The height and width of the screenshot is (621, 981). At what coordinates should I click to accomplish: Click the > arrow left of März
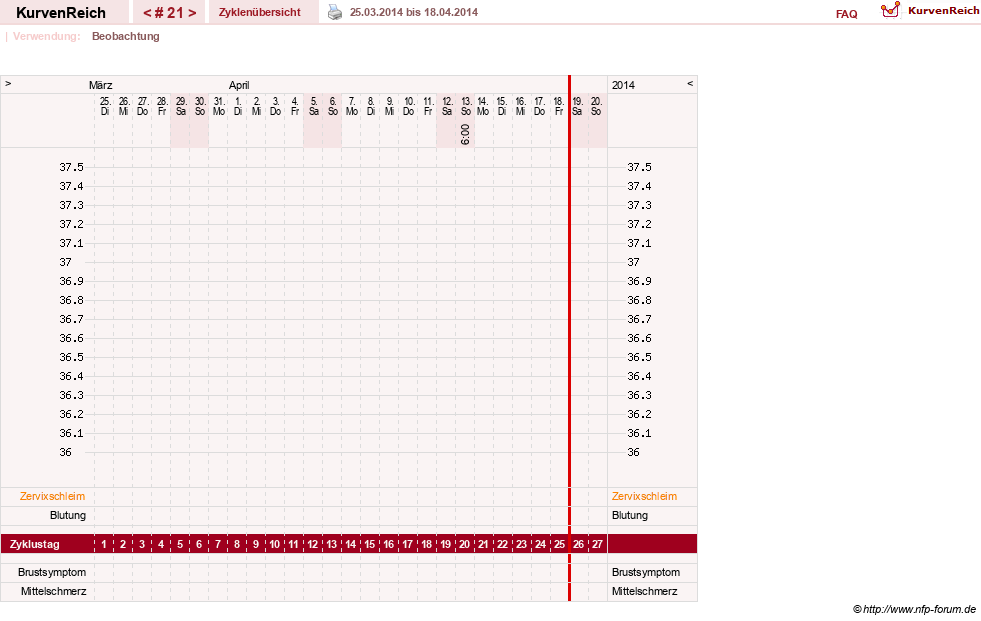pos(8,83)
